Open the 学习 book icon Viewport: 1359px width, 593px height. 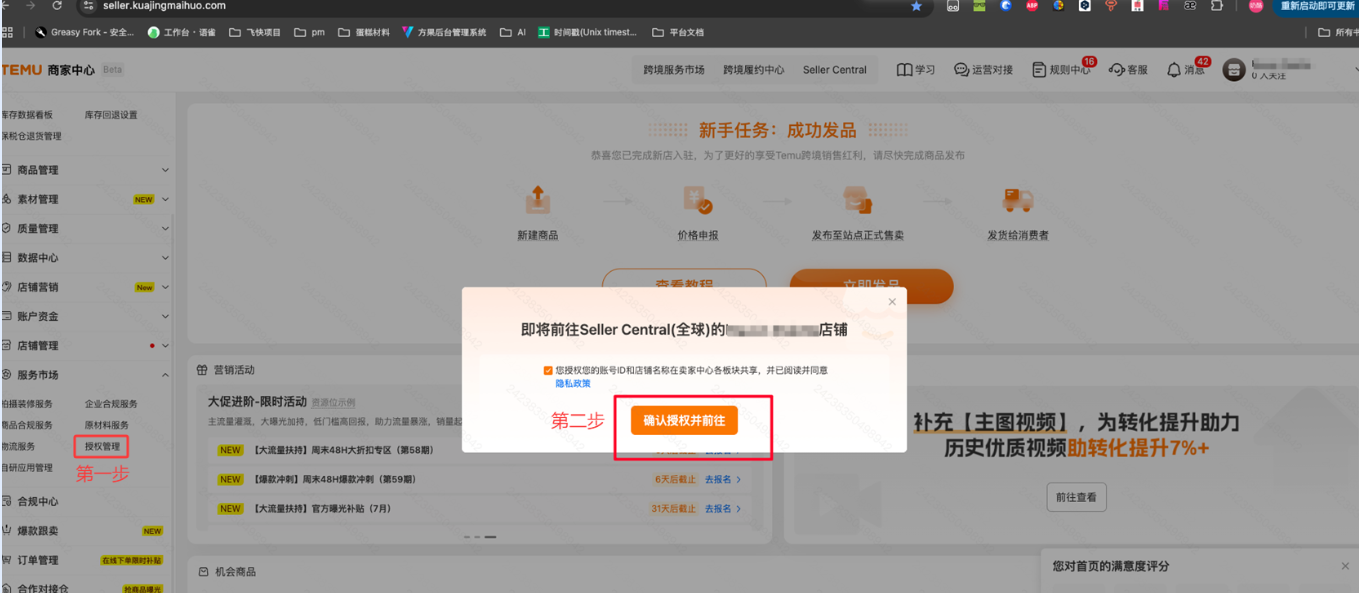(x=904, y=70)
